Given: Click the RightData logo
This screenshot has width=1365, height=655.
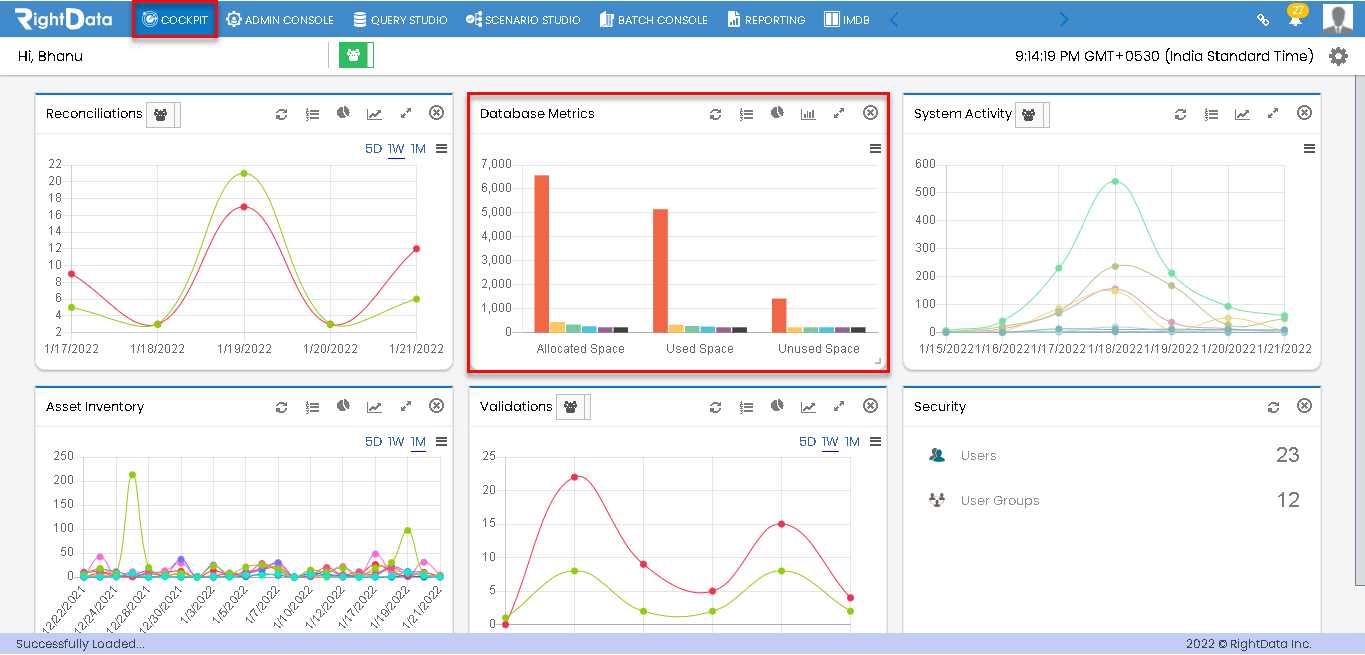Looking at the screenshot, I should [x=60, y=18].
